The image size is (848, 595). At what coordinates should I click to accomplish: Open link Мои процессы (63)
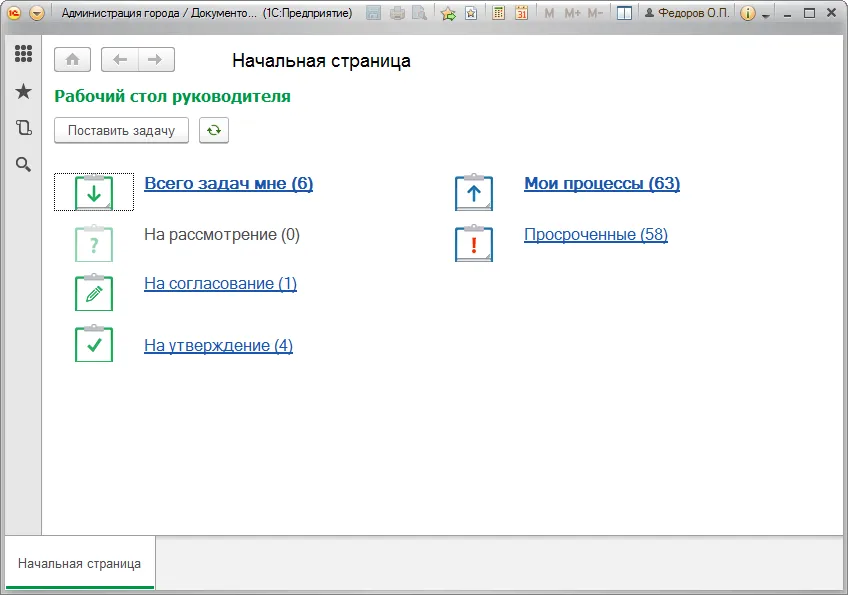(602, 183)
